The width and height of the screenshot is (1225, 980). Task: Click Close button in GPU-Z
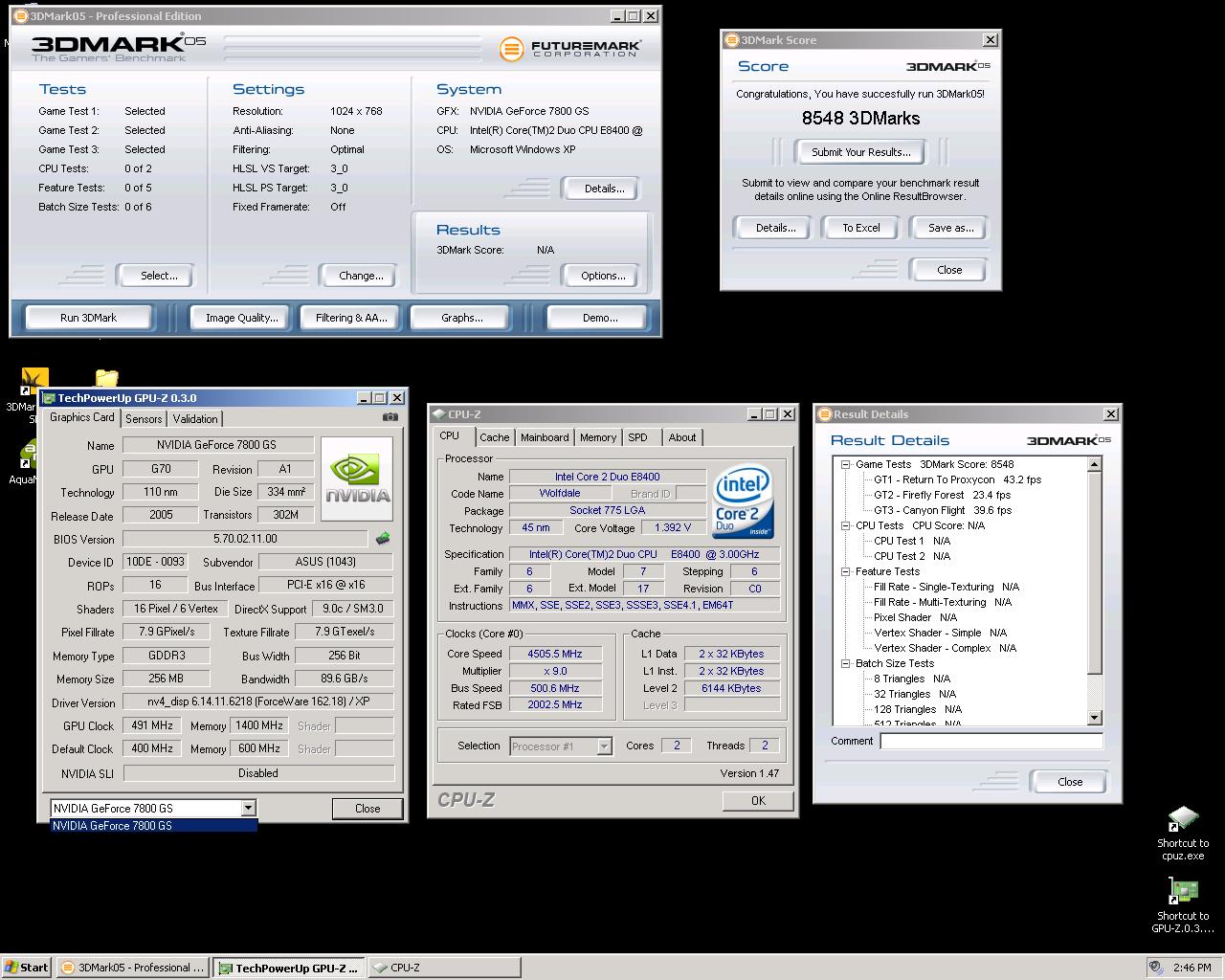tap(367, 809)
